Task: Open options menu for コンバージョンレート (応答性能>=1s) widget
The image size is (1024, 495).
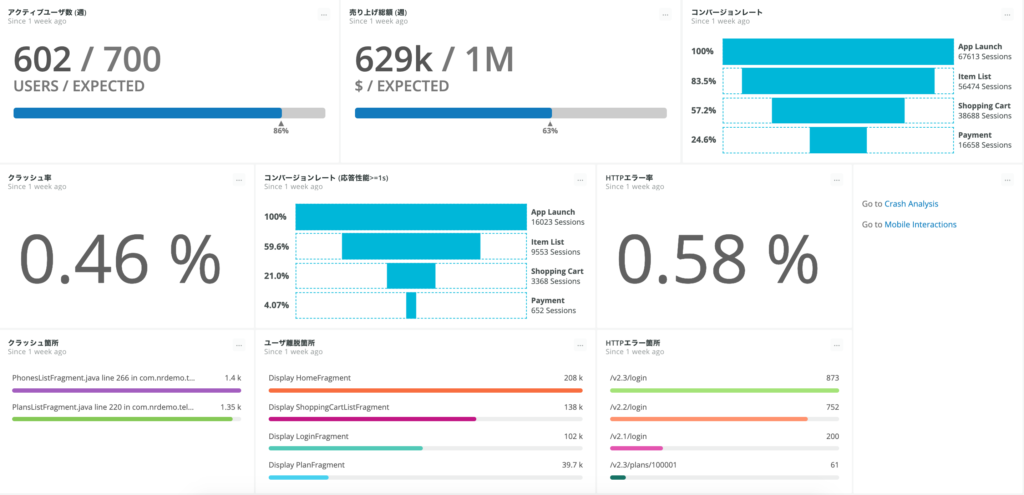Action: [x=580, y=181]
